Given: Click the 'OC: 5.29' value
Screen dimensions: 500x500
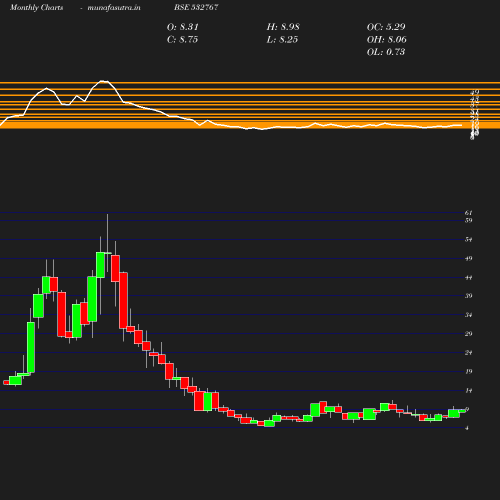Looking at the screenshot, I should 386,27.
